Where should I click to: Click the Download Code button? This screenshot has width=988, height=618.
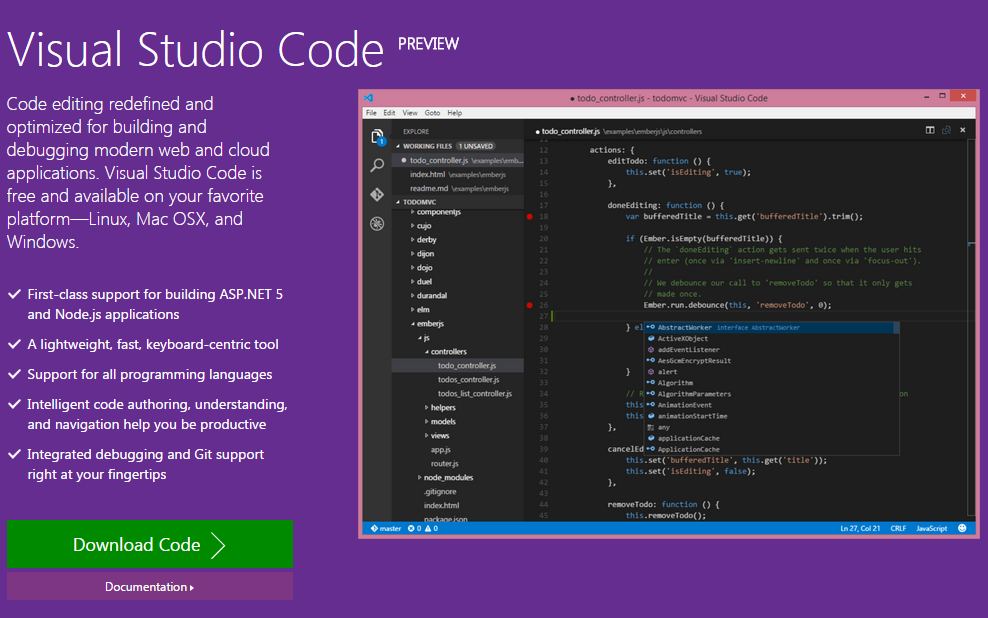[150, 543]
